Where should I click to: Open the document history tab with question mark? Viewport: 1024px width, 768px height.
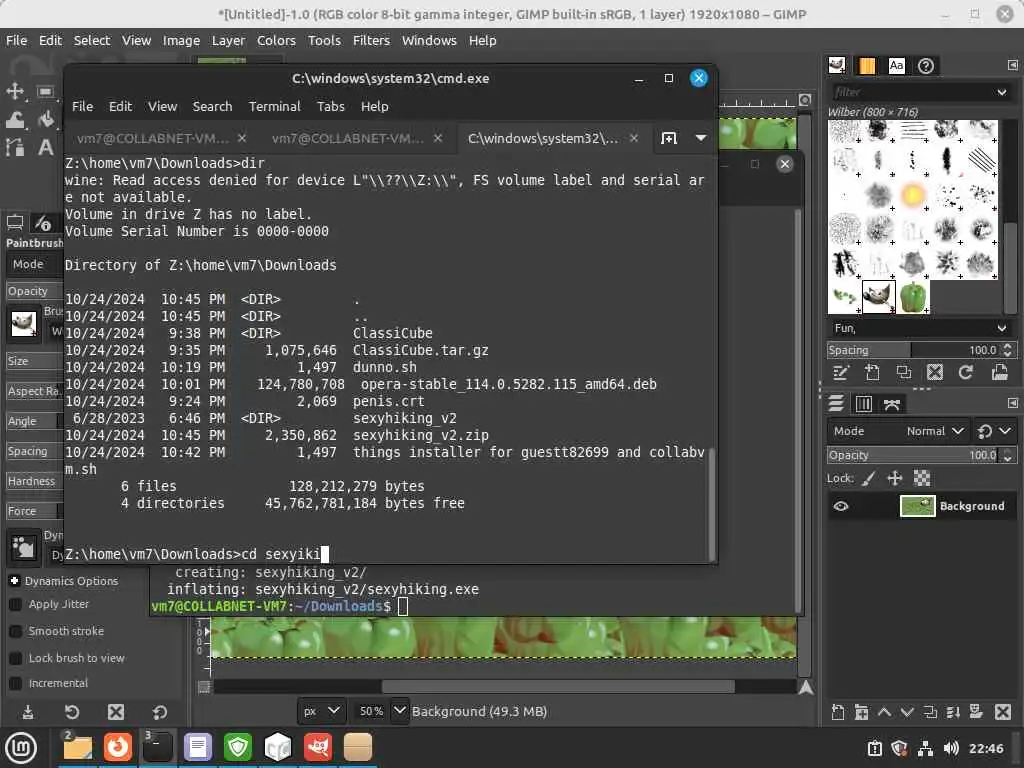tap(925, 65)
